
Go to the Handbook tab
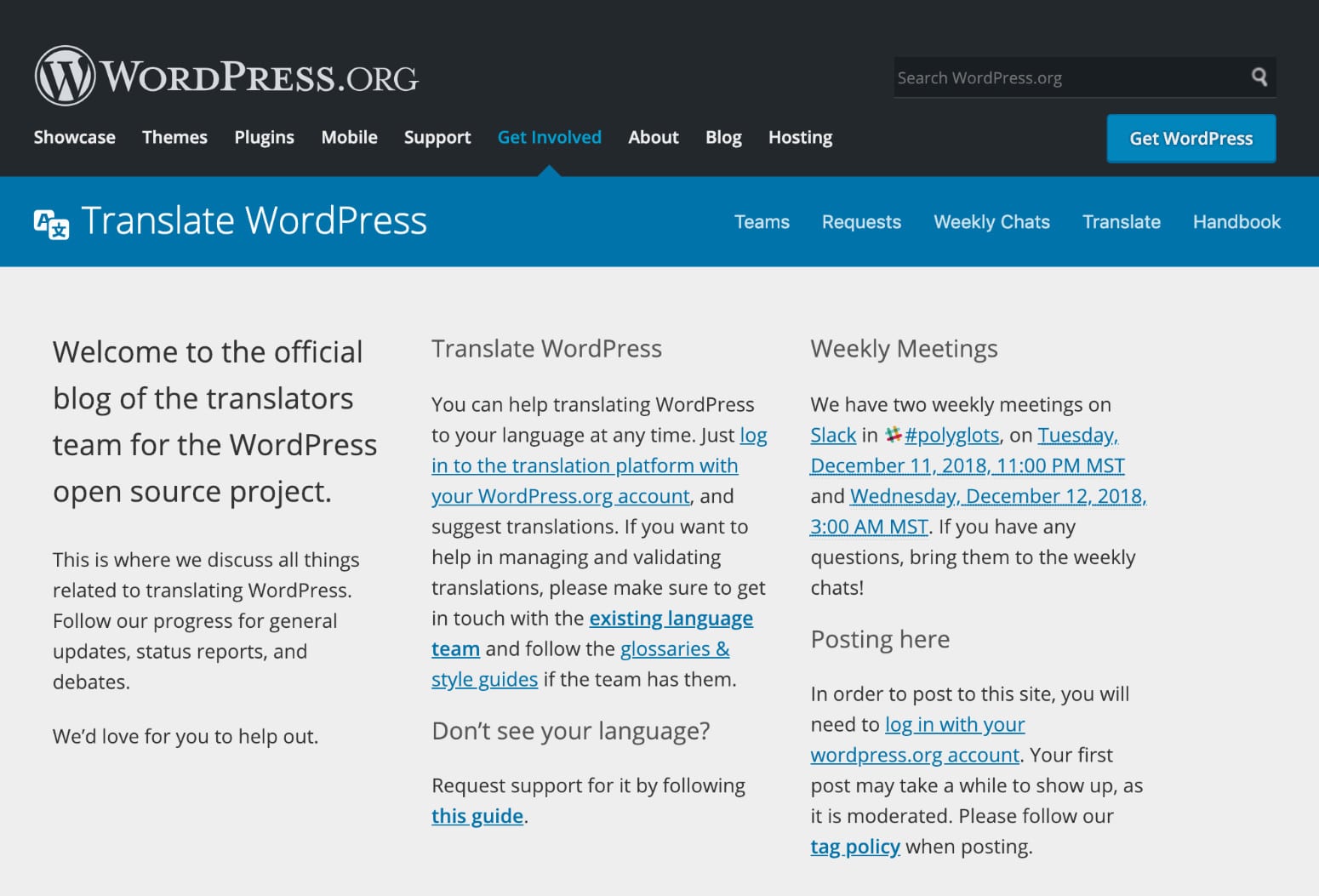tap(1236, 221)
